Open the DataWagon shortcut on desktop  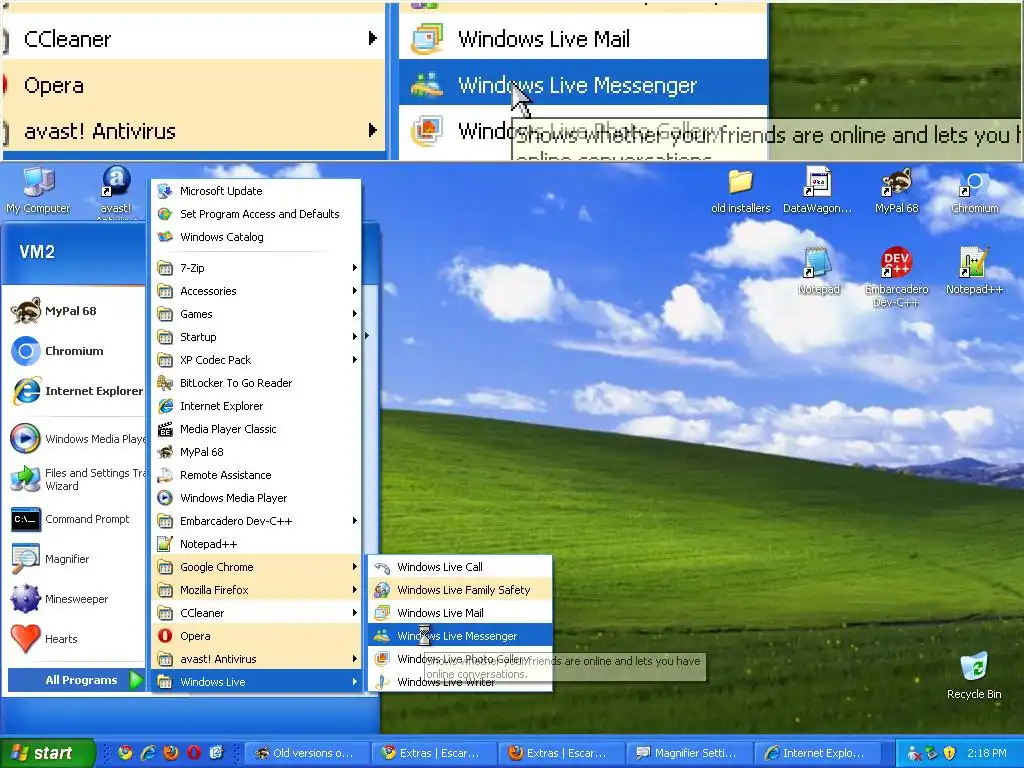point(817,191)
